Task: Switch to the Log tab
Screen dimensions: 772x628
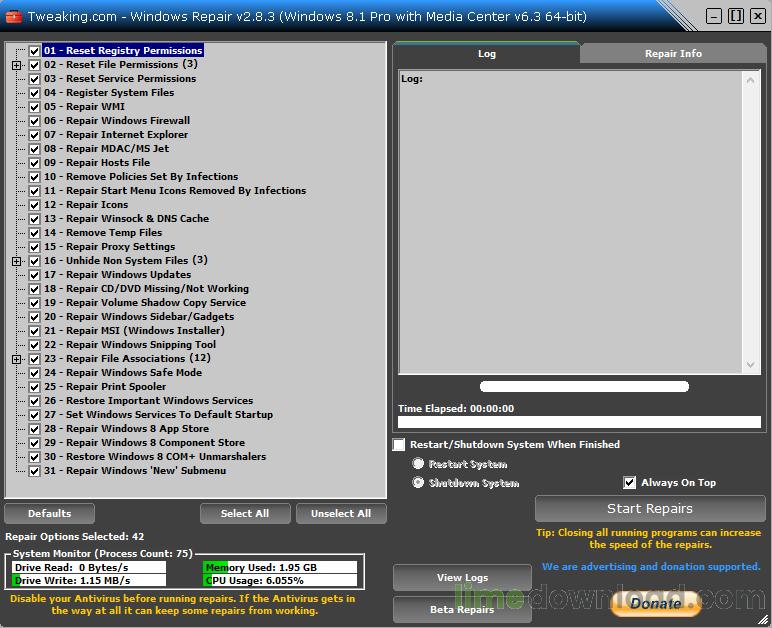Action: (x=486, y=54)
